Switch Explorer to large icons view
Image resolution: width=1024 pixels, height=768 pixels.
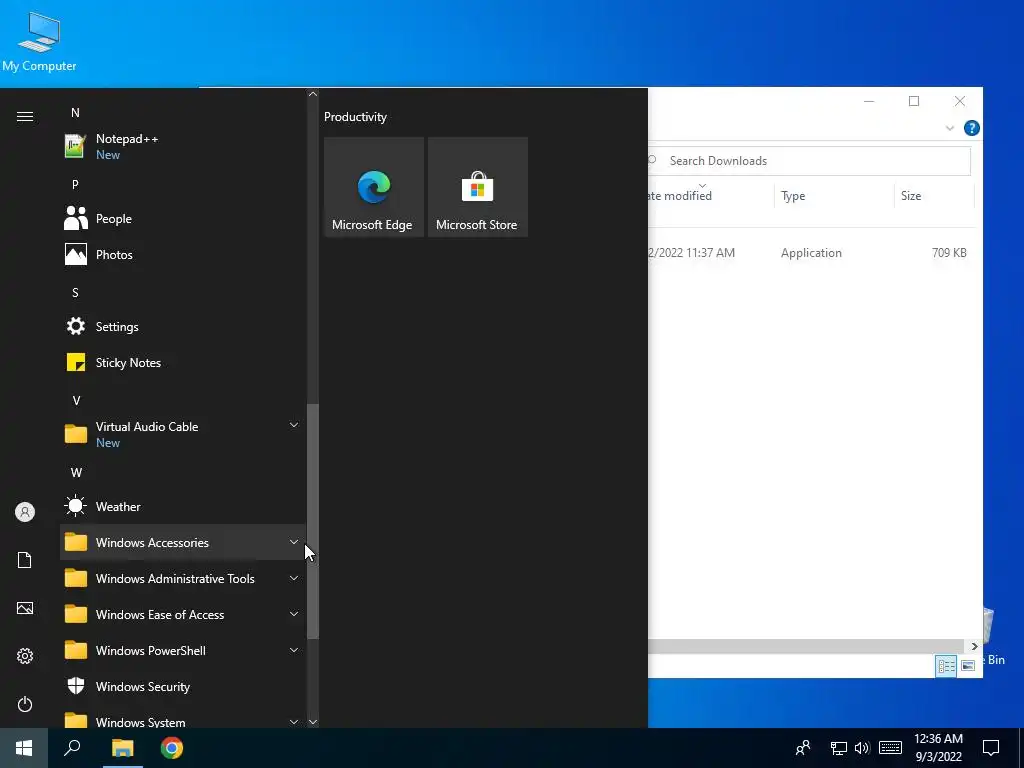pyautogui.click(x=968, y=665)
